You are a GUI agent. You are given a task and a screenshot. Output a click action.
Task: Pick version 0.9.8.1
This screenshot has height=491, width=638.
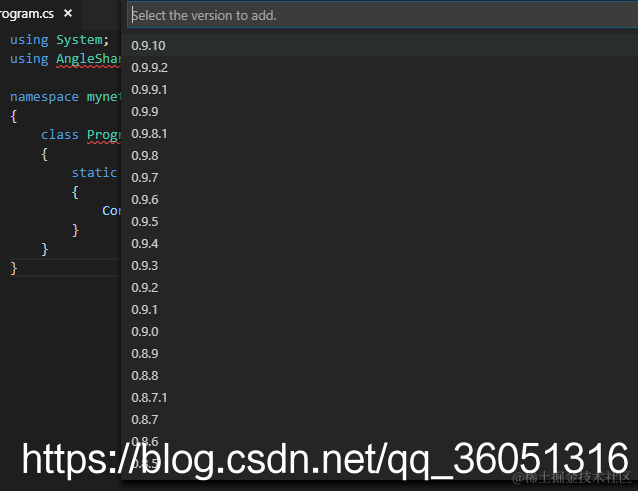(x=380, y=133)
